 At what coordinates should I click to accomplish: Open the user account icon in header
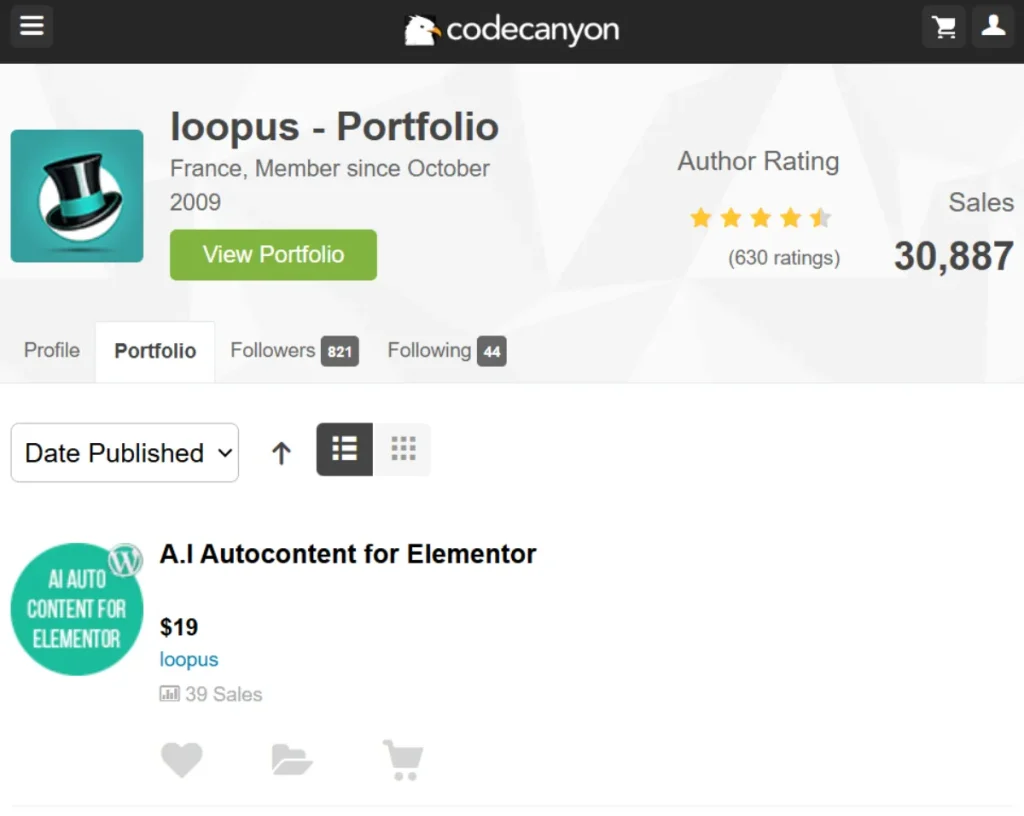click(x=993, y=27)
